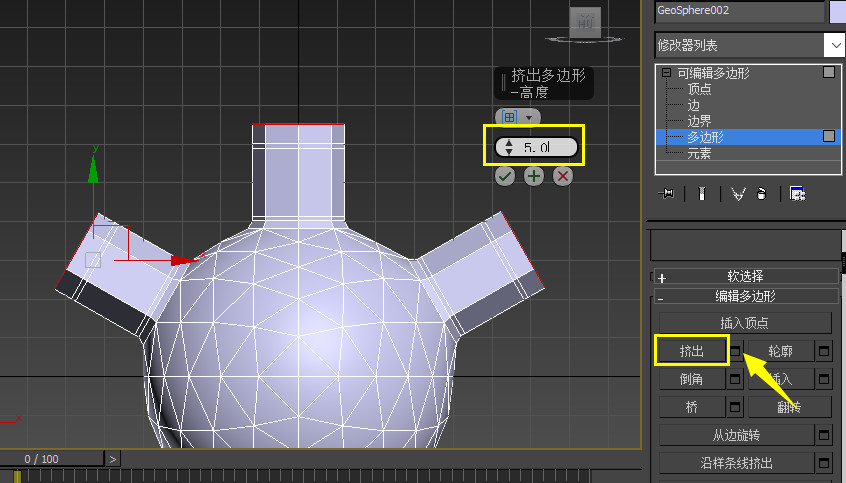Toggle Show End Result icon
Image resolution: width=846 pixels, height=483 pixels.
(x=701, y=194)
